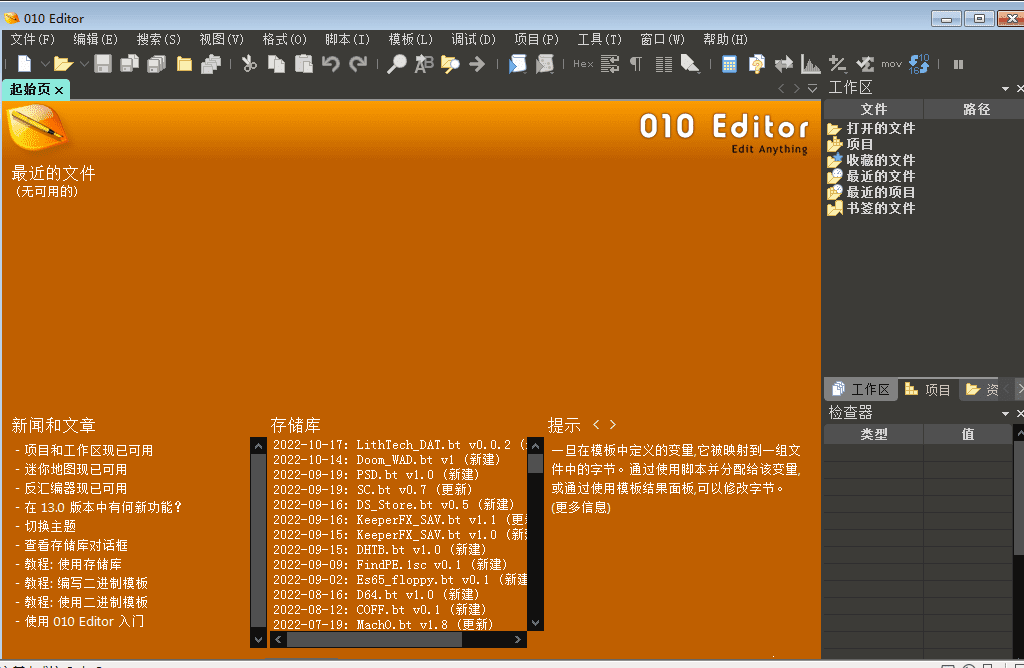Toggle show whitespace paragraph mark icon
Screen dimensions: 1024x668
click(x=636, y=64)
